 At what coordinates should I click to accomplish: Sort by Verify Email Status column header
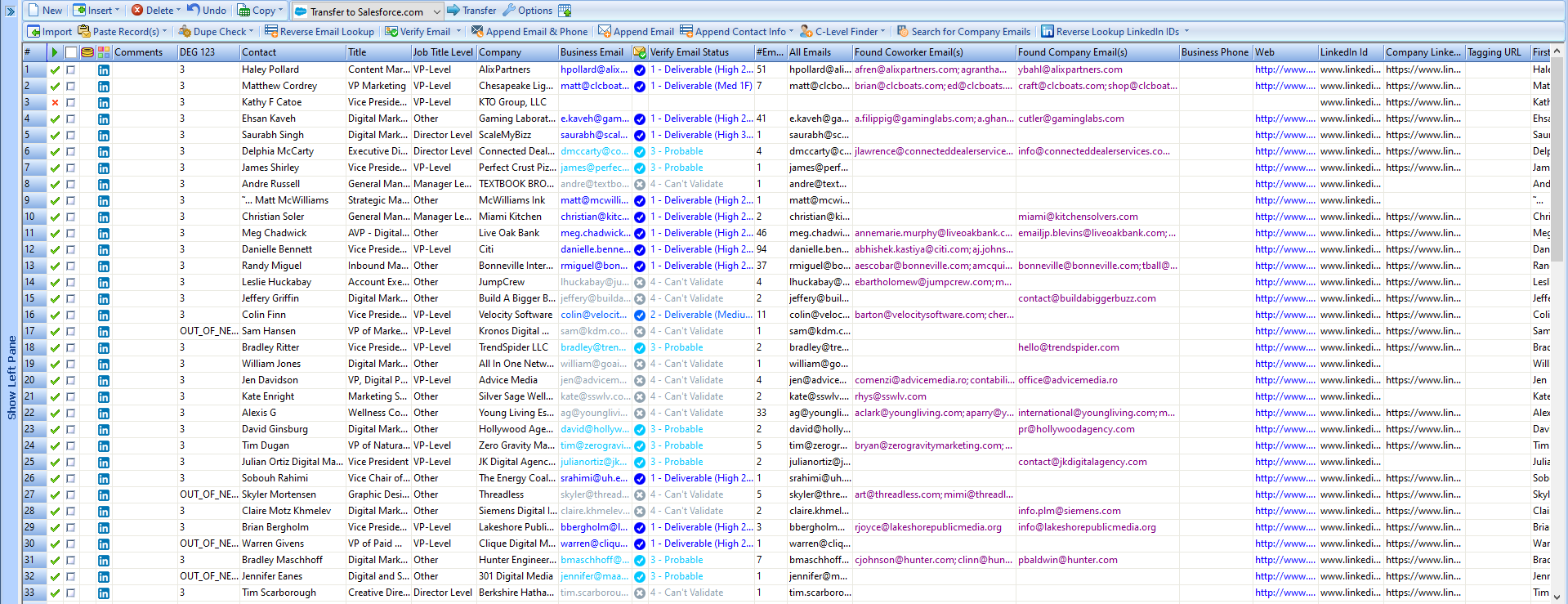point(700,52)
